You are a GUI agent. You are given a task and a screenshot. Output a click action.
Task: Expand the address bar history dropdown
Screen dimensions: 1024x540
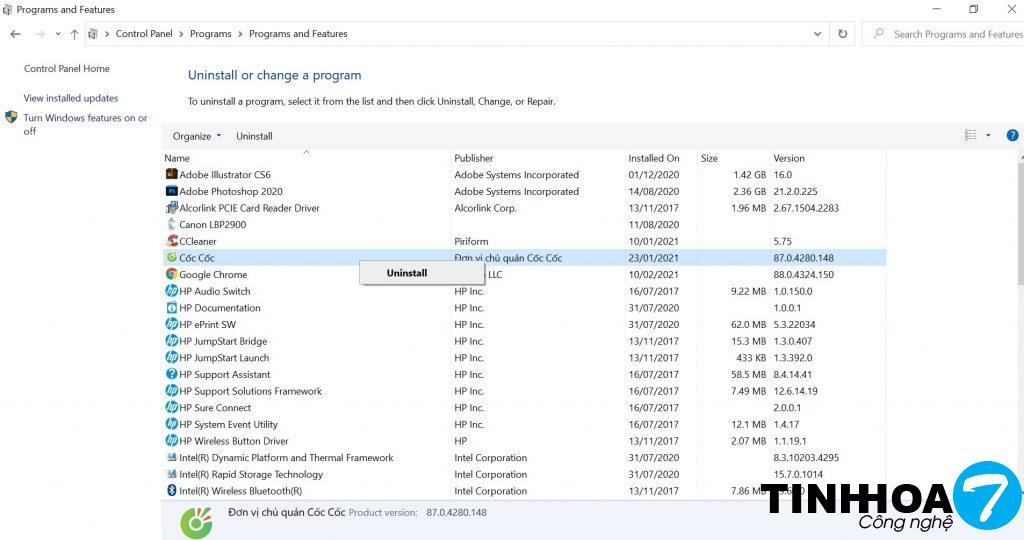[818, 34]
